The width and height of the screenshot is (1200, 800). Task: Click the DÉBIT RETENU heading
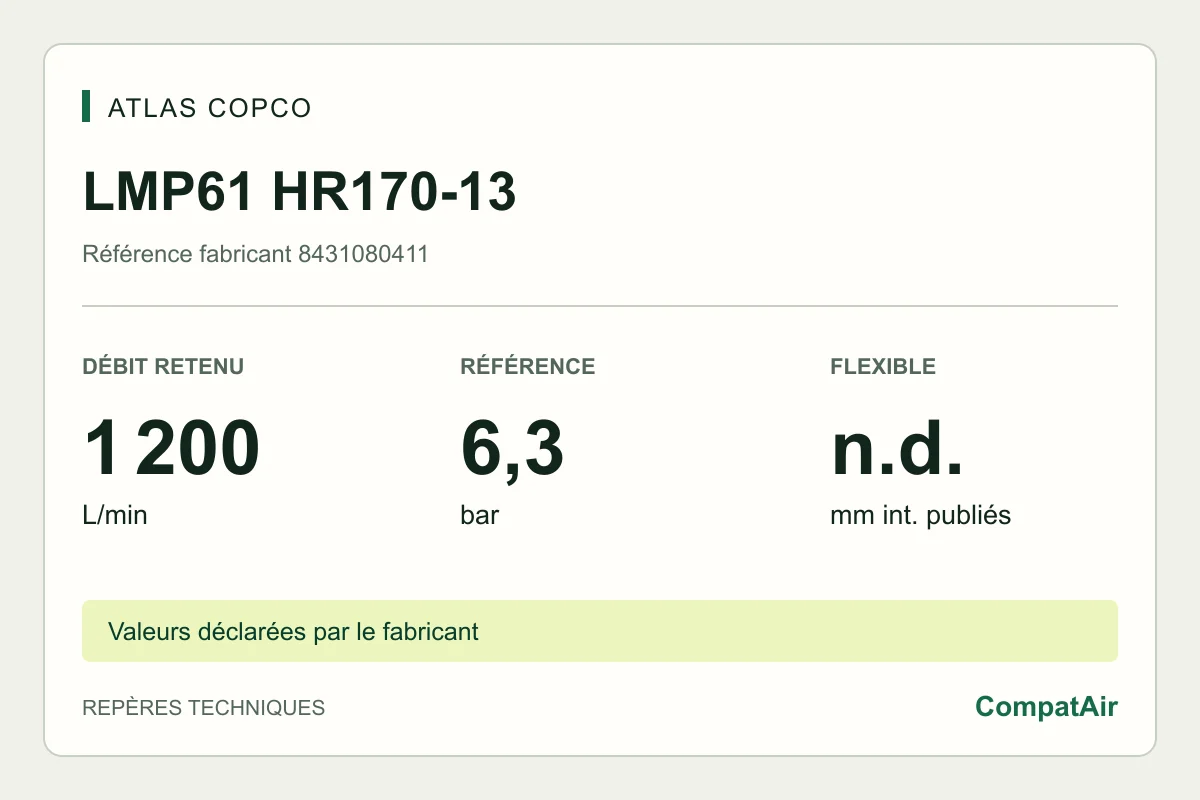click(163, 366)
